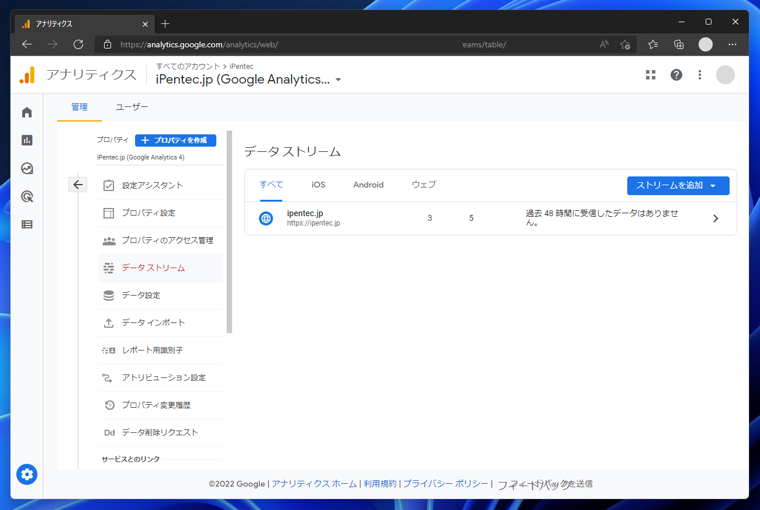Open レポート用識別子 menu item

coord(161,350)
